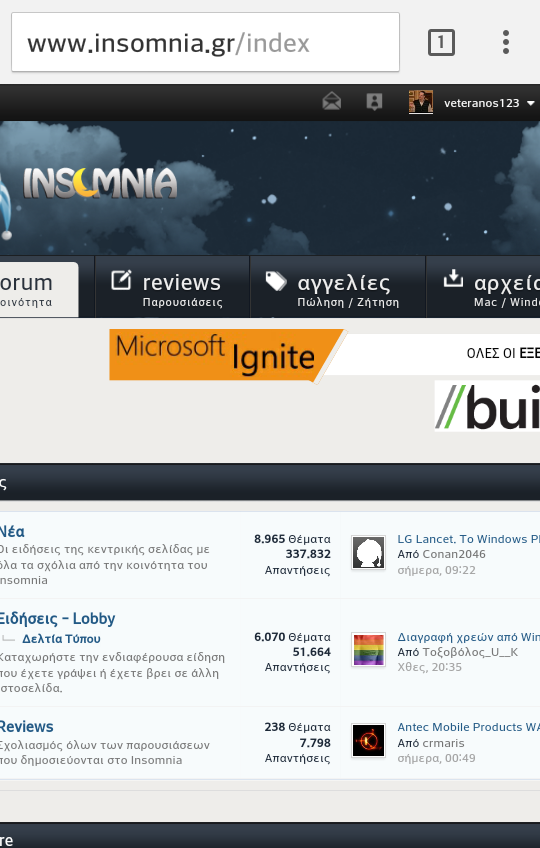
Task: Tap the URL address bar
Action: 206,42
